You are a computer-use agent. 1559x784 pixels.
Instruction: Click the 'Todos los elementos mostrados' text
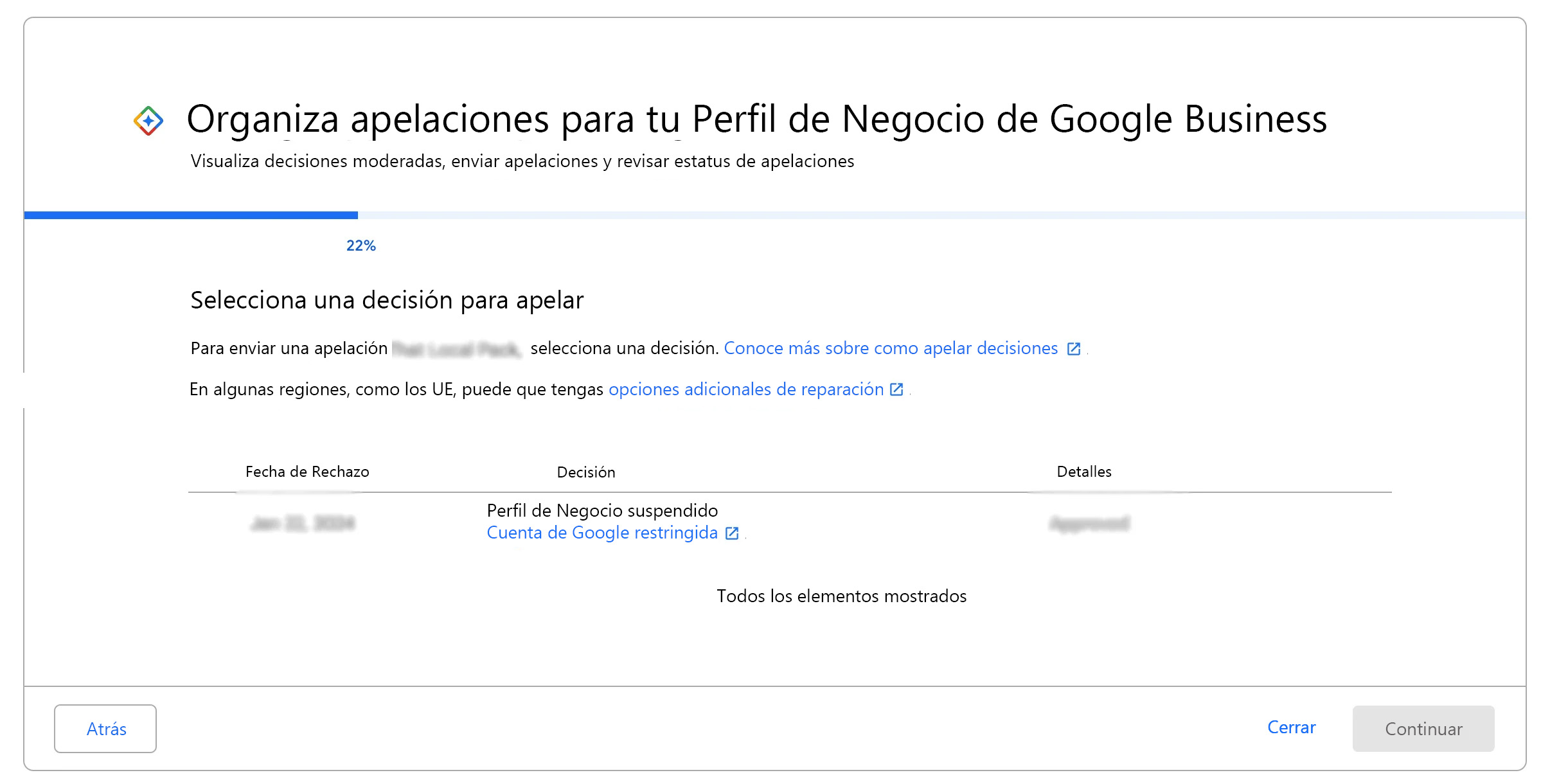click(x=841, y=596)
